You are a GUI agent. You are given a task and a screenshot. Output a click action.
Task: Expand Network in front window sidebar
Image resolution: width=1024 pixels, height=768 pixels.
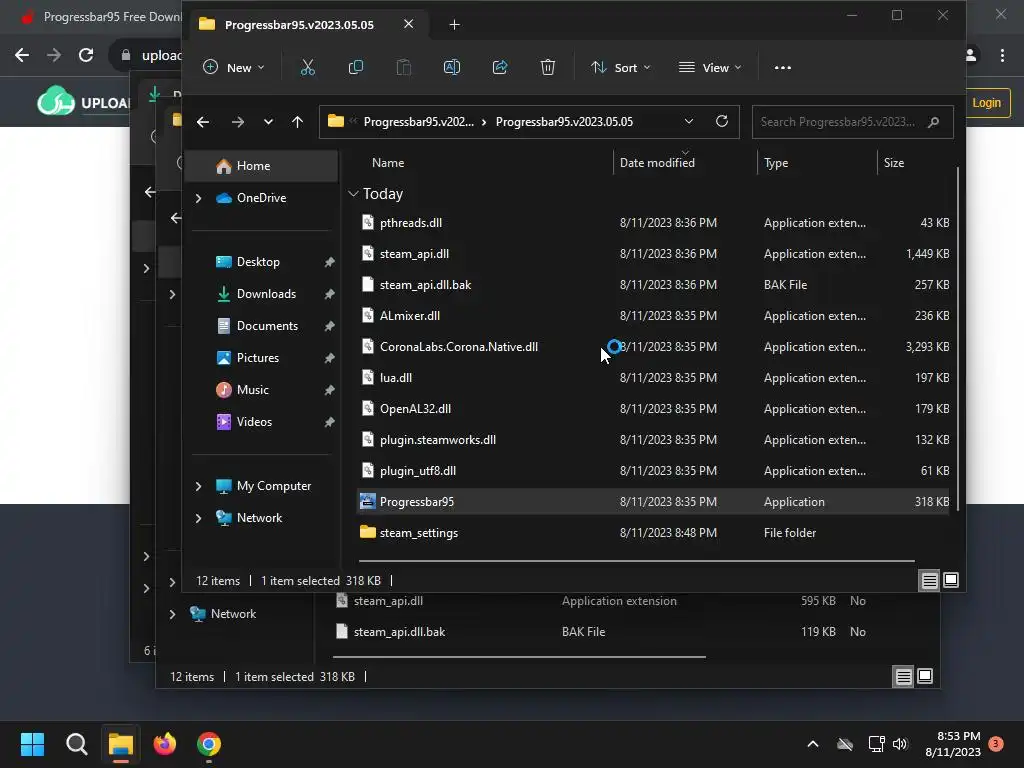199,518
